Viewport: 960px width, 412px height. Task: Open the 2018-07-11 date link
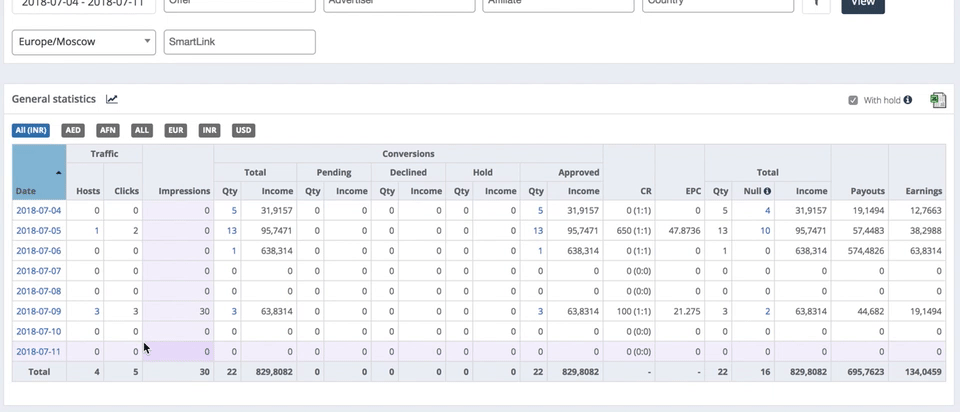coord(39,352)
